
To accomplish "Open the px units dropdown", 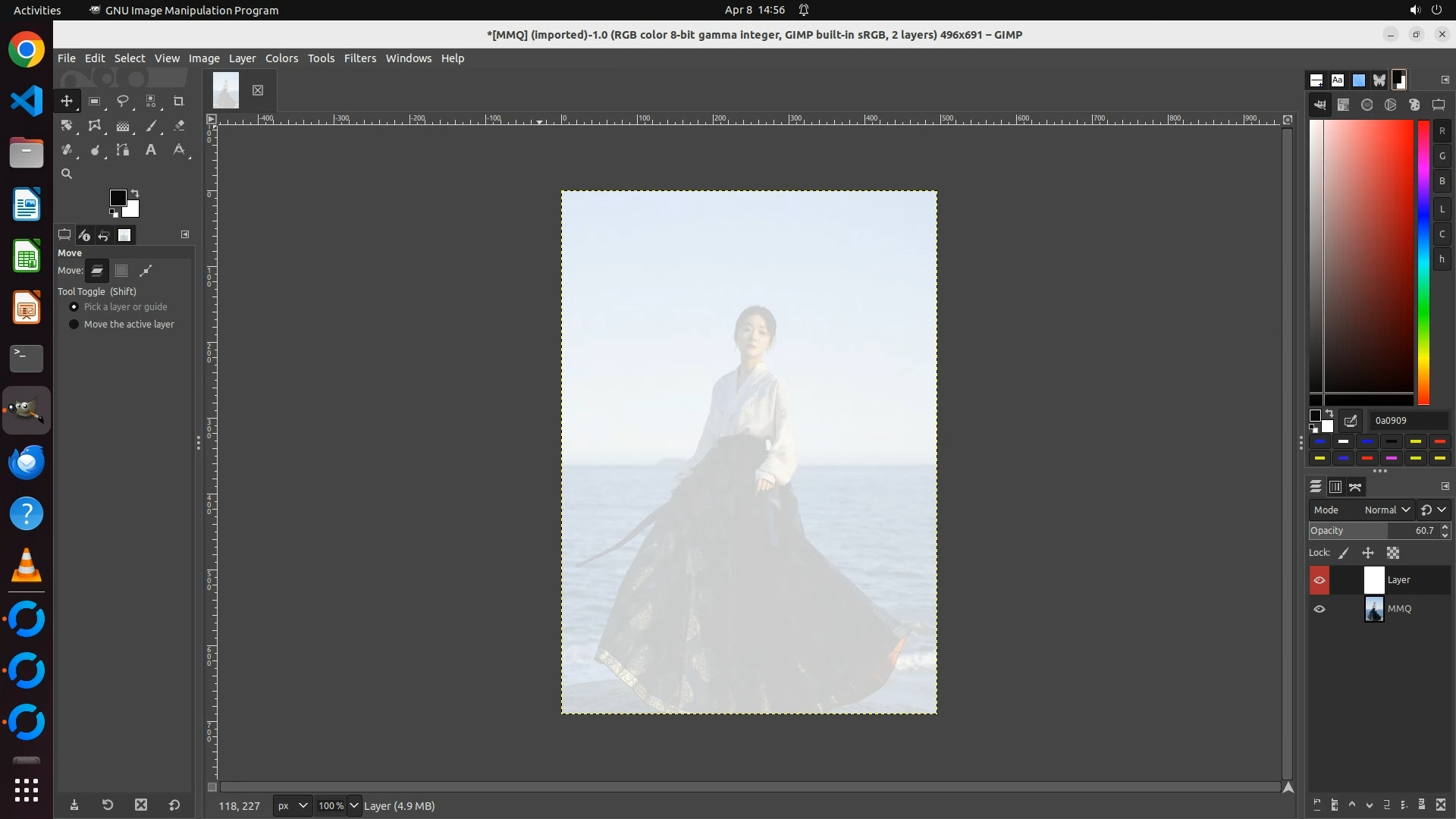I will 293,806.
